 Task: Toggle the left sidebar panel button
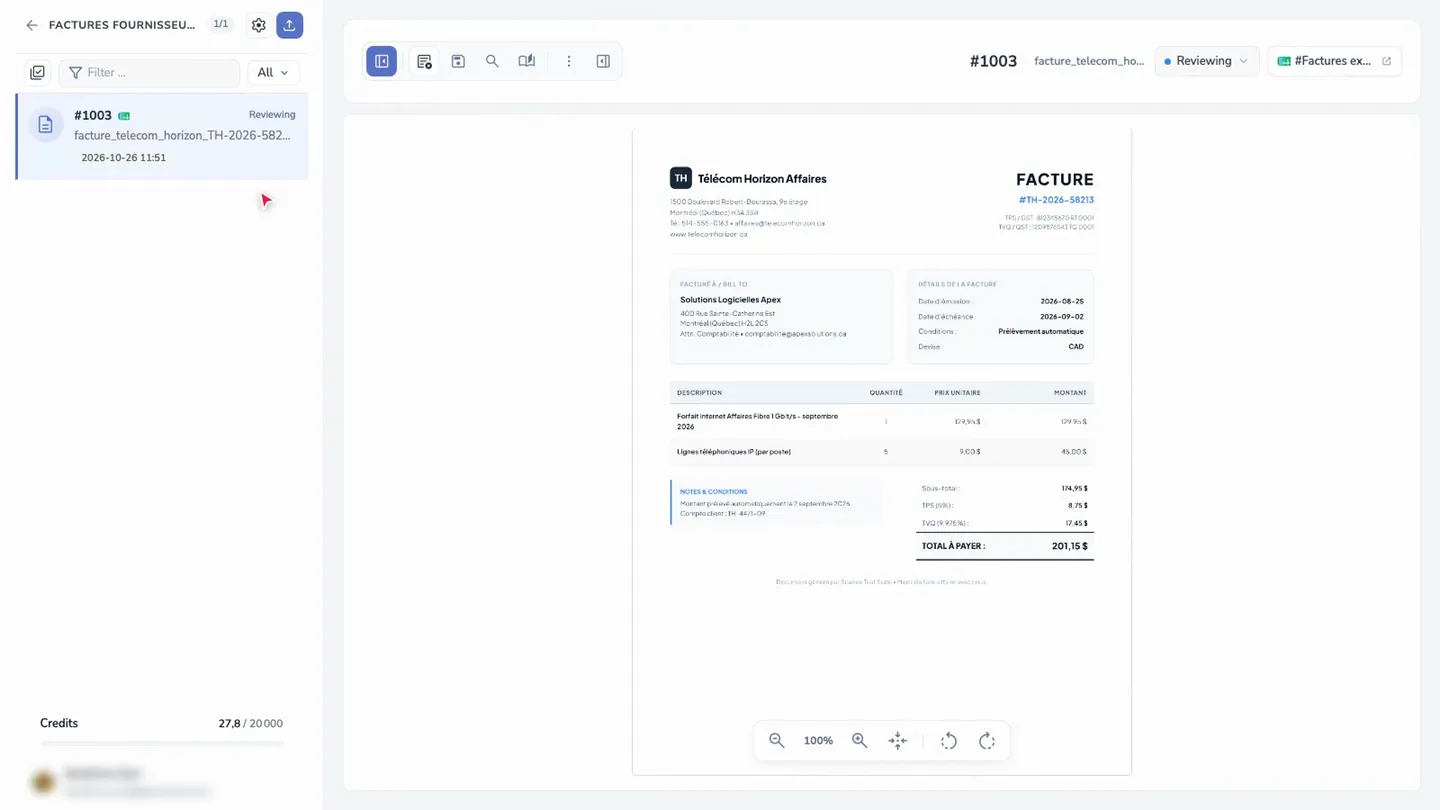click(382, 61)
